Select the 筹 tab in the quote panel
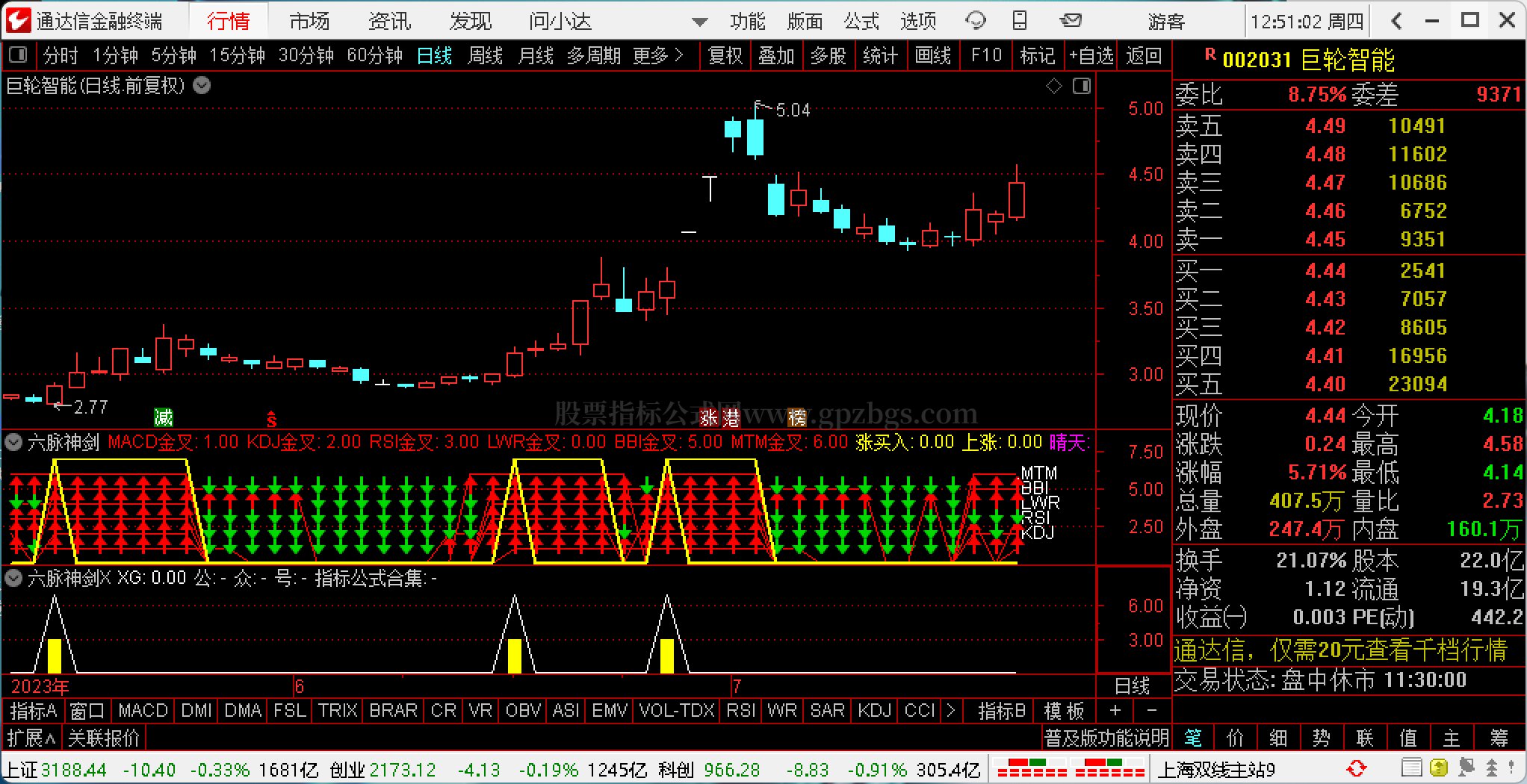 point(1499,738)
